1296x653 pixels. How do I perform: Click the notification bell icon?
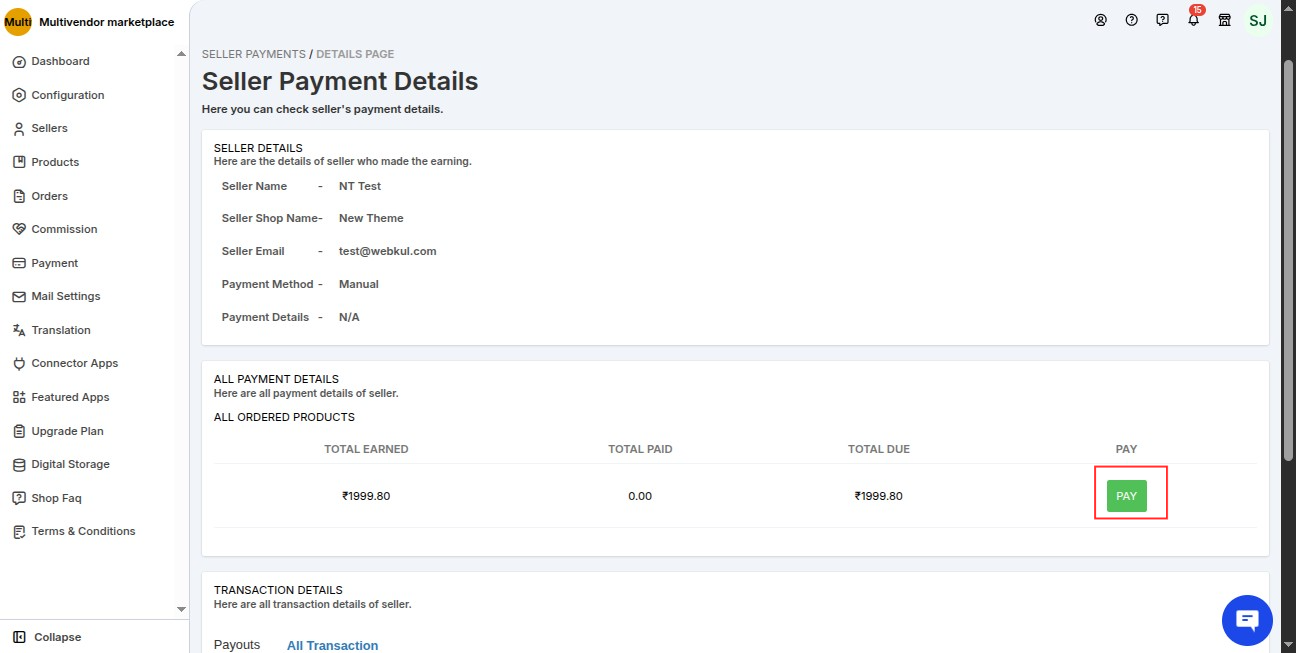(x=1193, y=20)
